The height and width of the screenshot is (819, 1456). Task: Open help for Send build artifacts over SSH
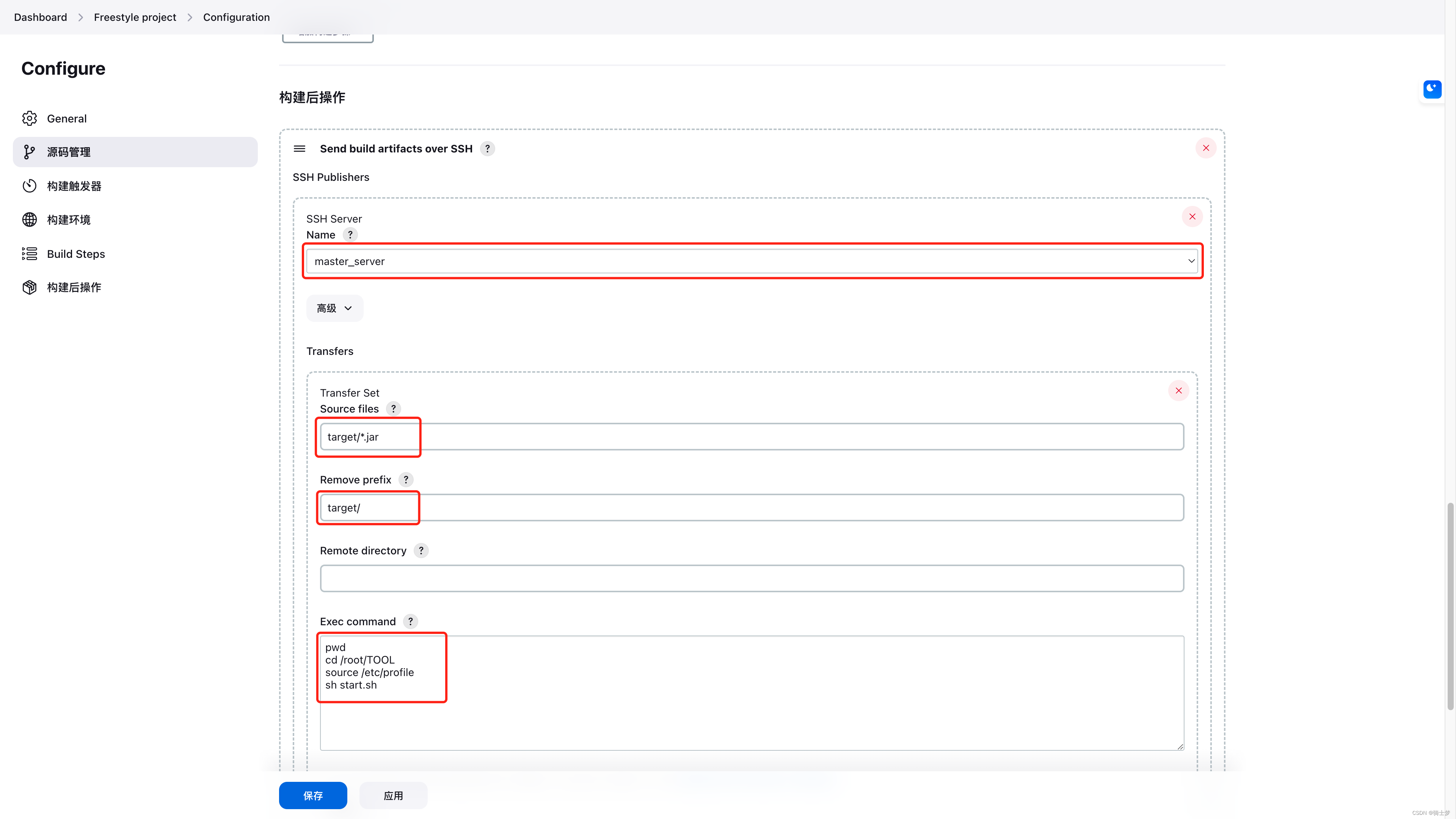click(x=487, y=149)
